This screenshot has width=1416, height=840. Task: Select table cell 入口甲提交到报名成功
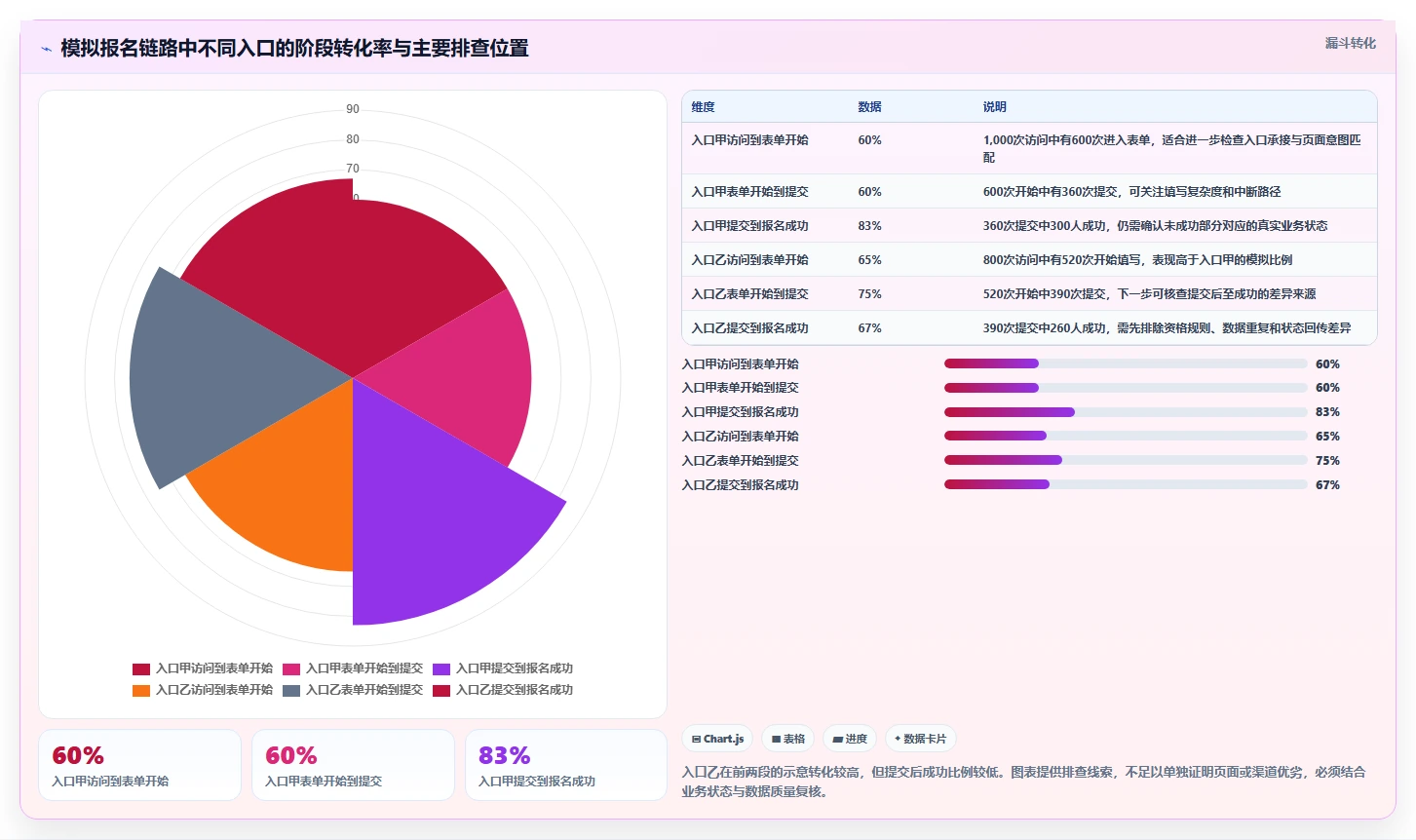point(749,226)
